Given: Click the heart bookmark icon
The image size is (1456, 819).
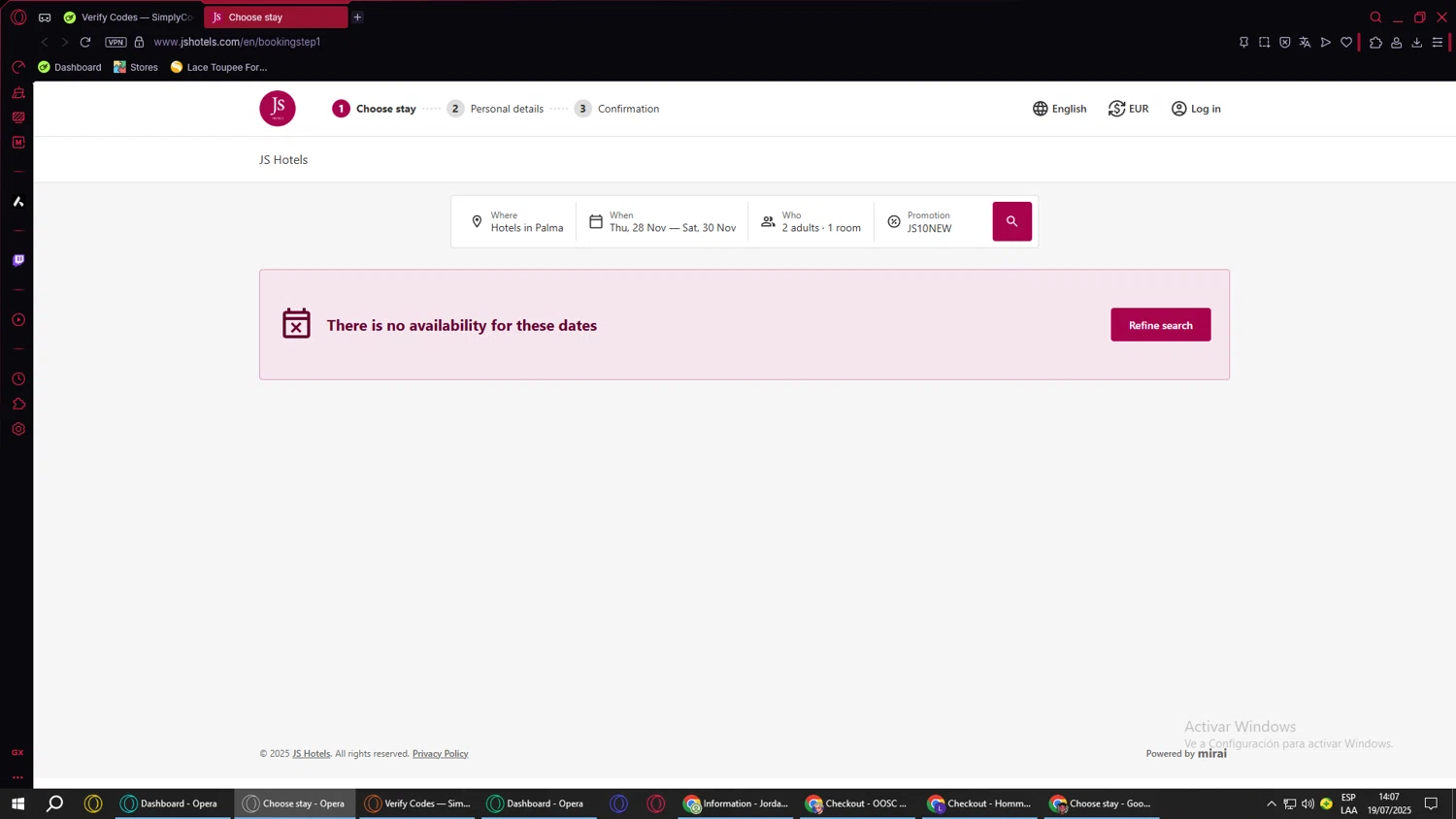Looking at the screenshot, I should [x=1346, y=42].
